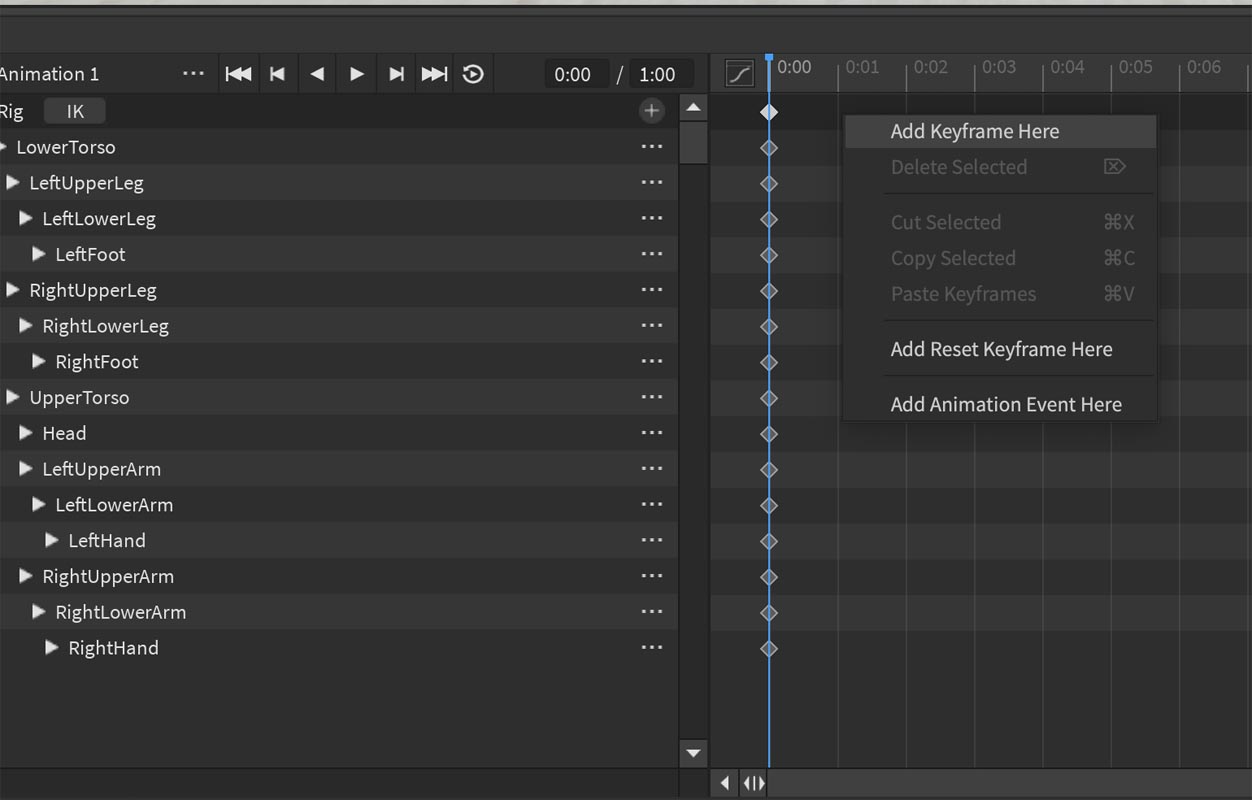1252x800 pixels.
Task: Click the scrubber handle at 0:00
Action: [x=768, y=58]
